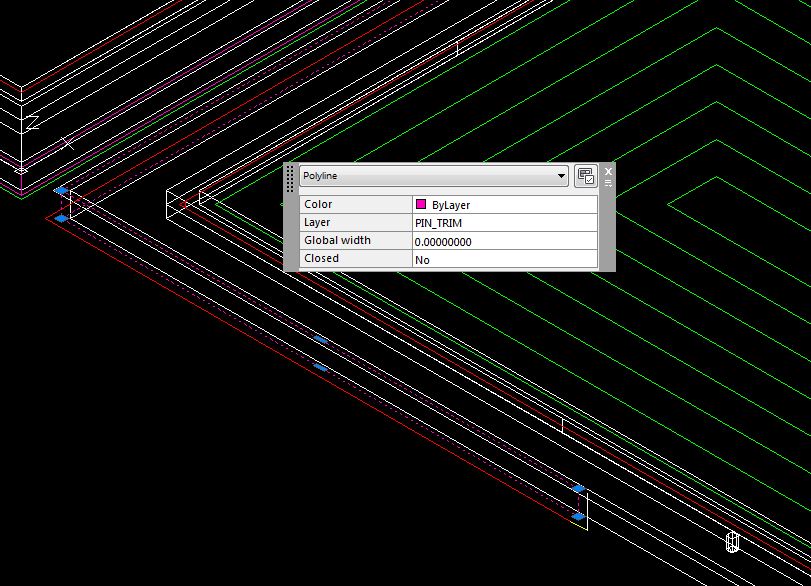Click the Customize Quick Properties icon
The image size is (811, 586).
(x=587, y=174)
